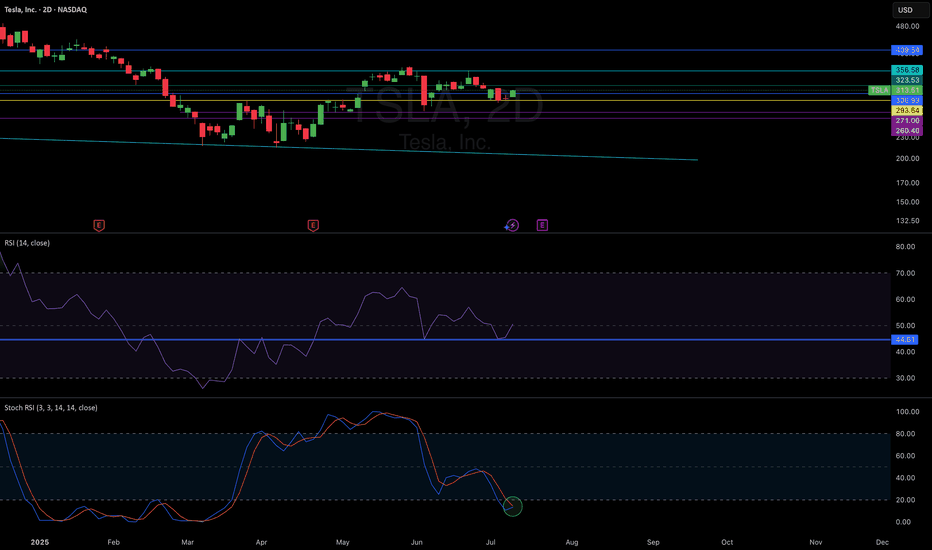The image size is (932, 550).
Task: Click the red earnings marker near May
Action: [x=313, y=225]
